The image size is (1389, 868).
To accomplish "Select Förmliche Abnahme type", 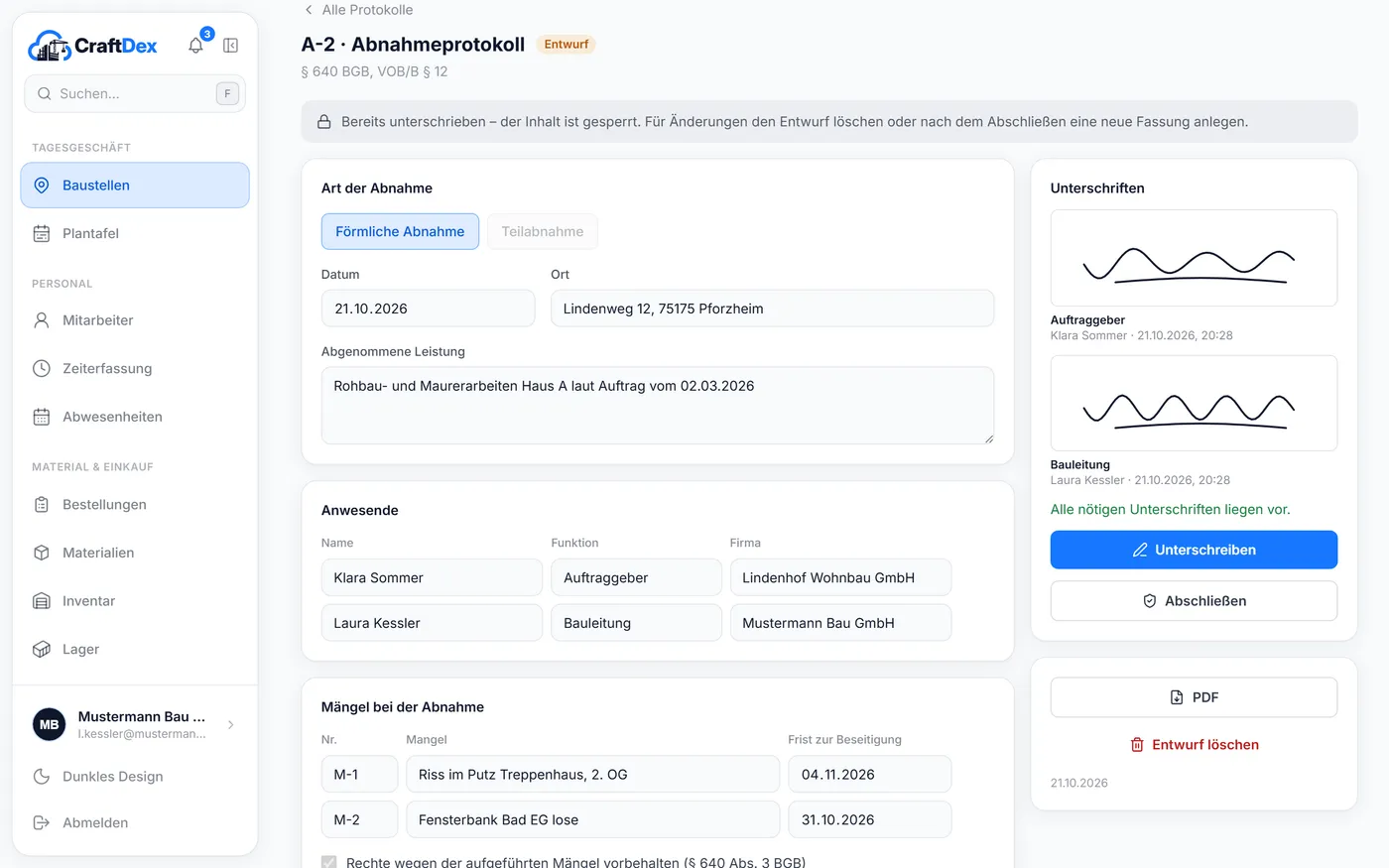I will click(400, 232).
